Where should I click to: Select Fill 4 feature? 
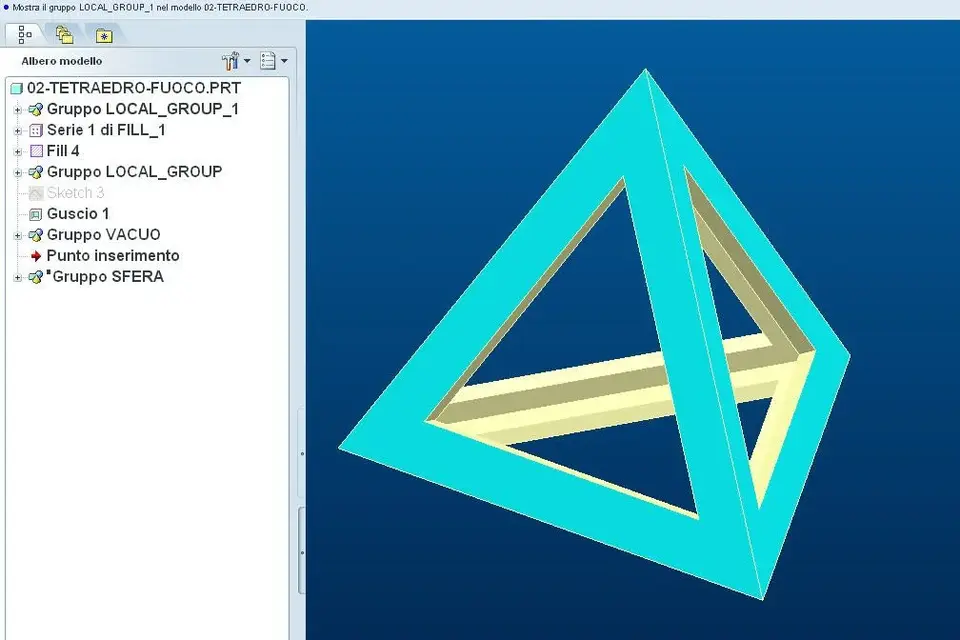63,151
